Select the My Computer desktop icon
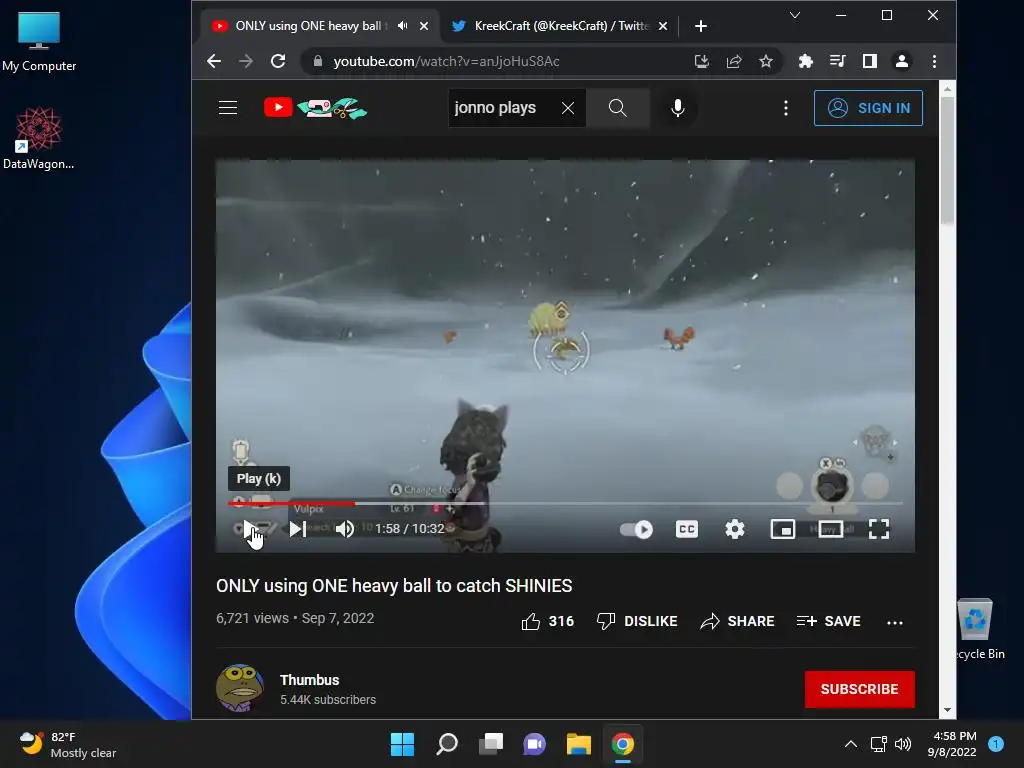 click(39, 41)
